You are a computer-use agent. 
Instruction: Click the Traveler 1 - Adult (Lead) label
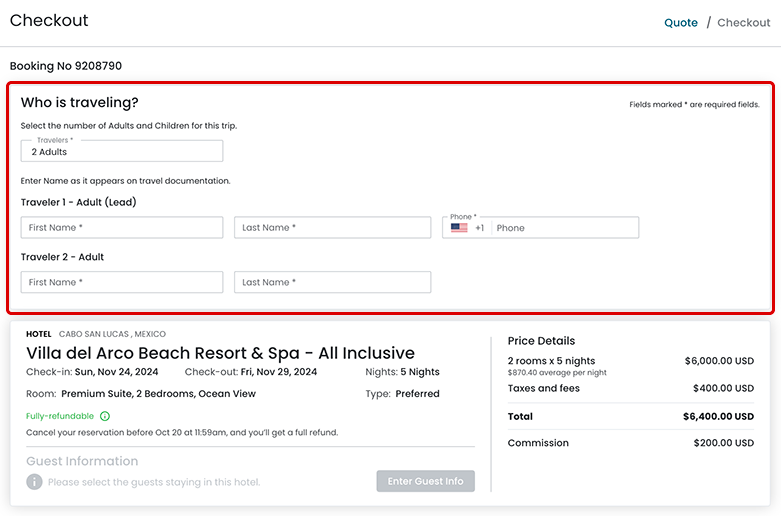[79, 202]
